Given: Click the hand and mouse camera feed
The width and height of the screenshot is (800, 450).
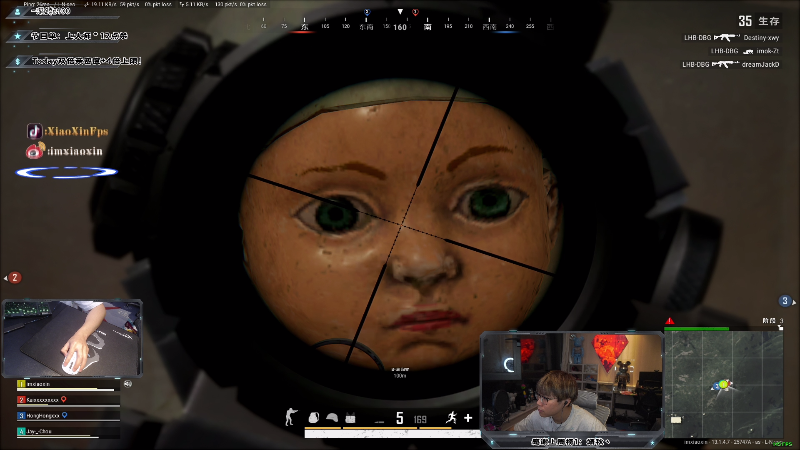Looking at the screenshot, I should (72, 338).
